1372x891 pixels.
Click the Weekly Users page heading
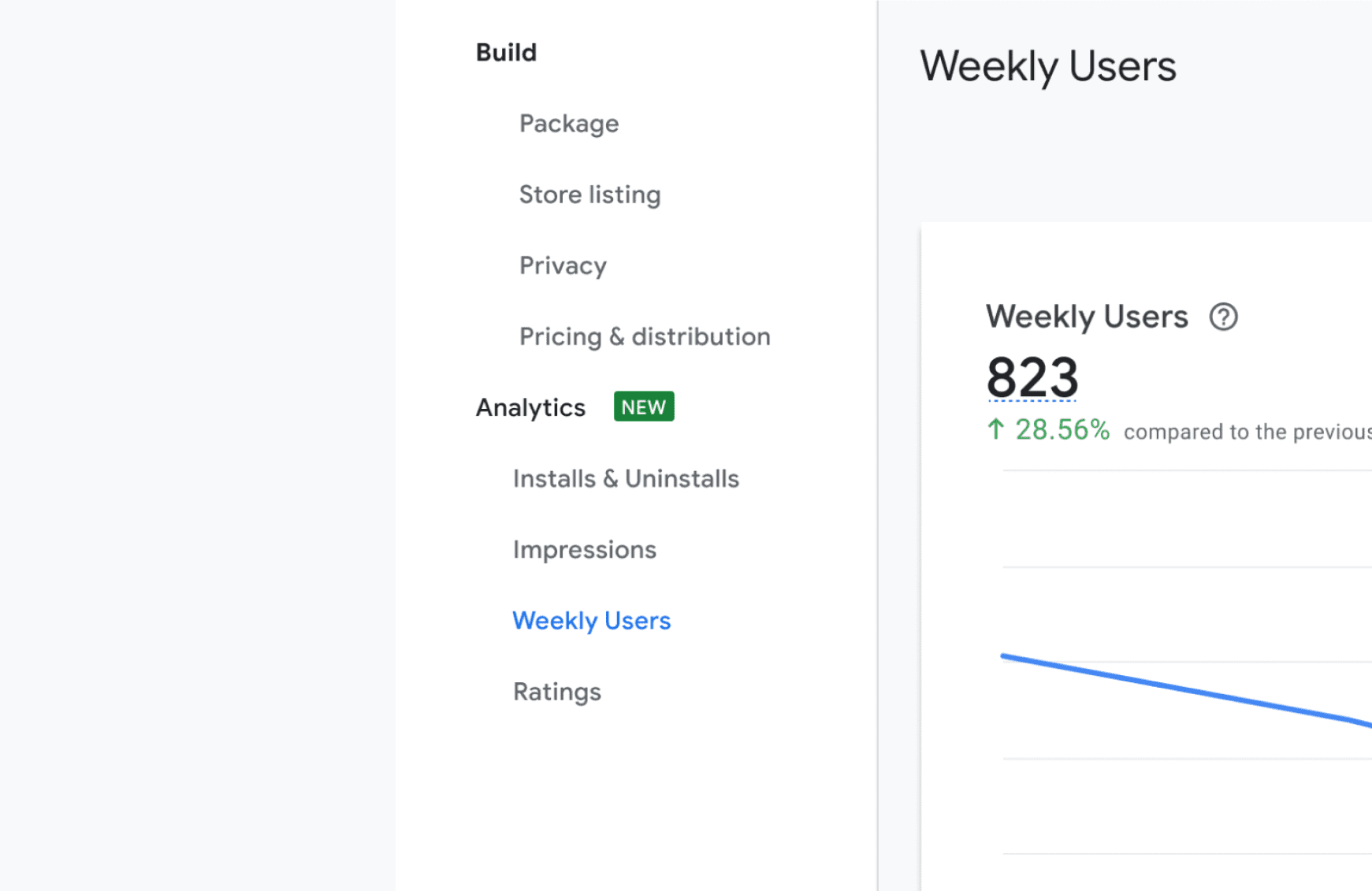coord(1048,66)
